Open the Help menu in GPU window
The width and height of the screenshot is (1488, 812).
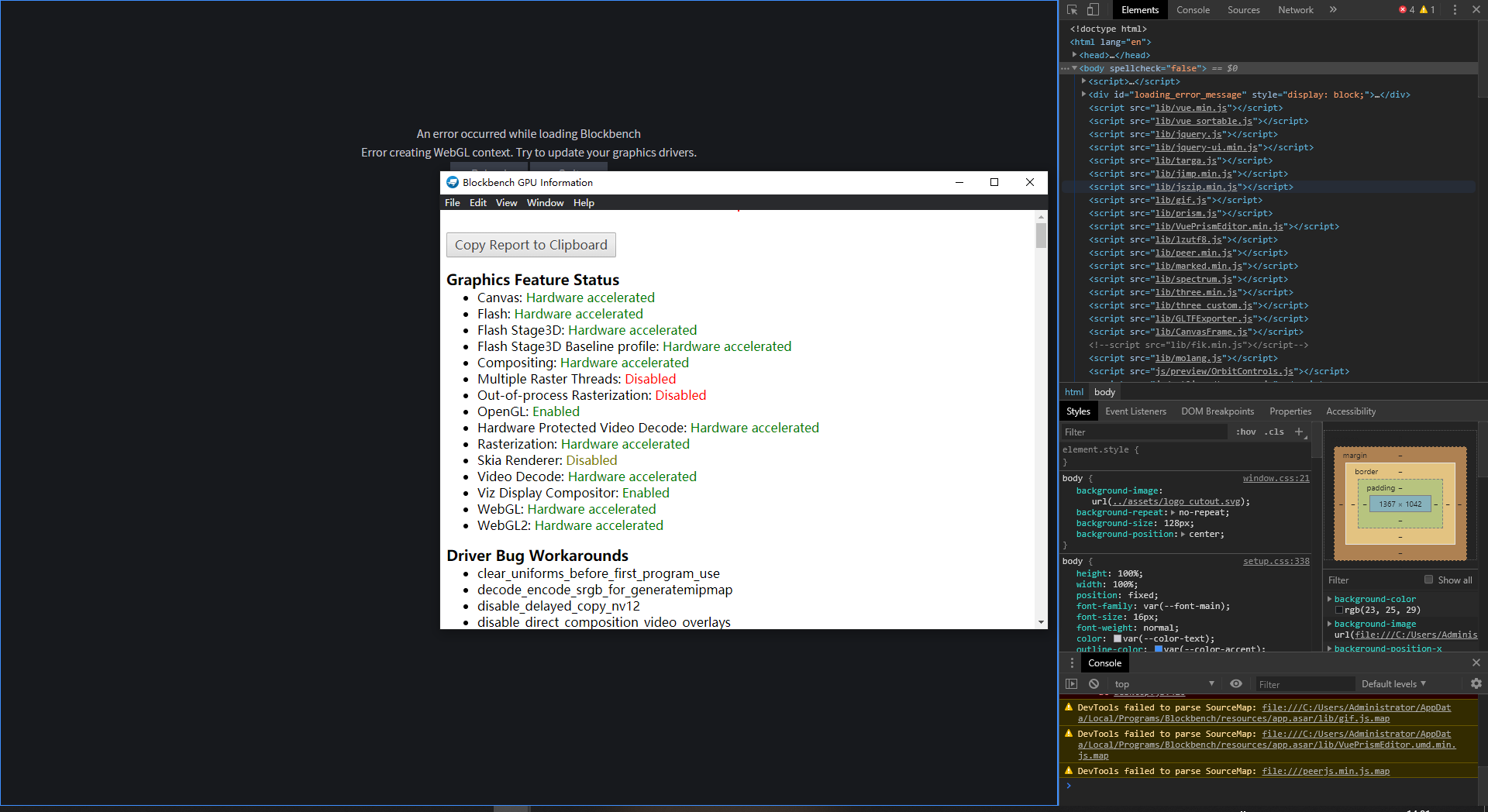pos(583,202)
